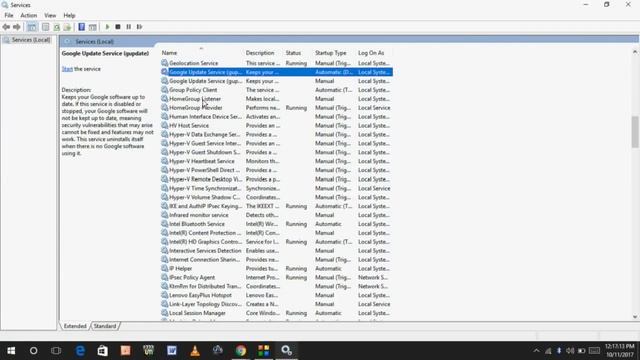This screenshot has width=640, height=360.
Task: Open VLC media player from taskbar
Action: (x=195, y=351)
